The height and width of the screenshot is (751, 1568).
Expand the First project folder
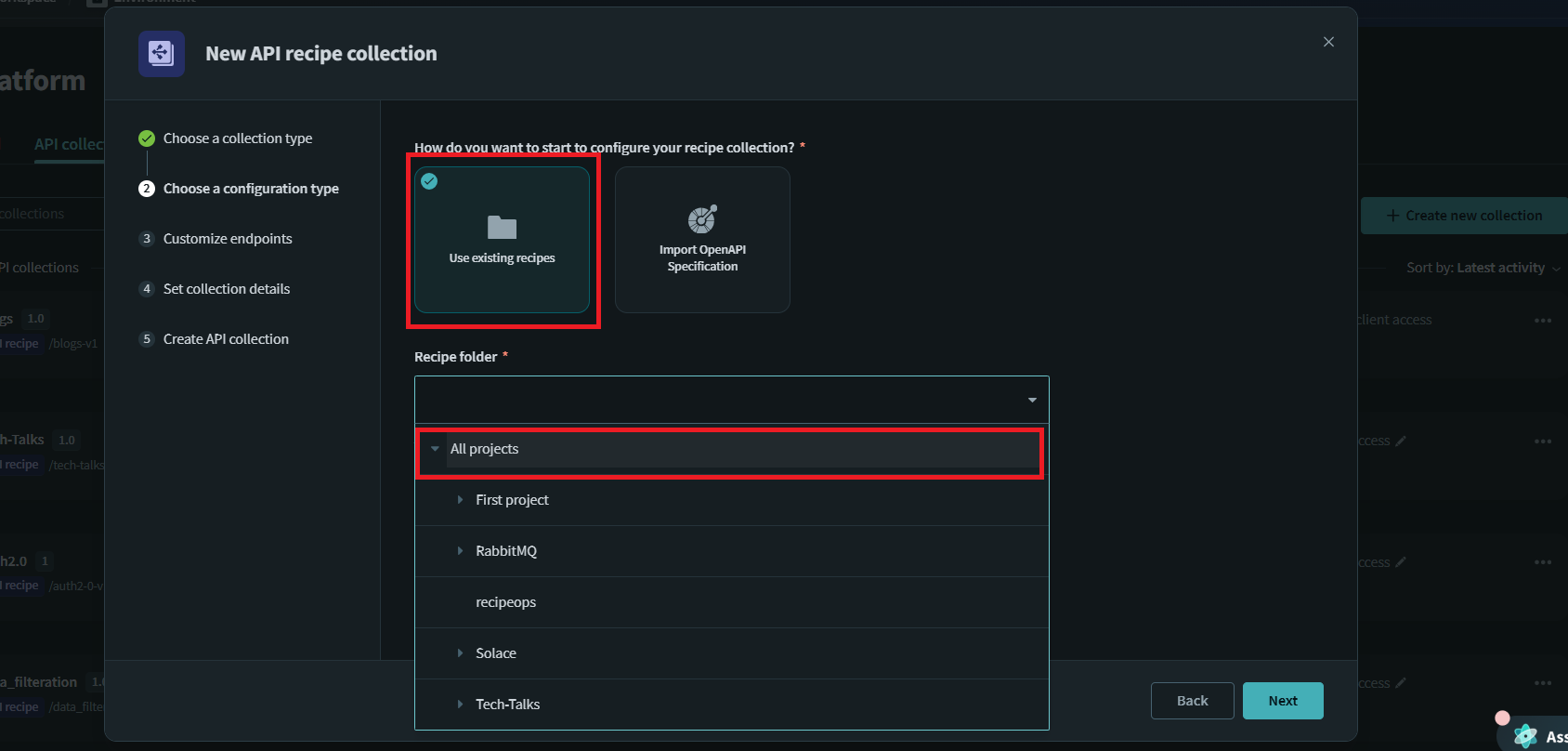click(460, 500)
